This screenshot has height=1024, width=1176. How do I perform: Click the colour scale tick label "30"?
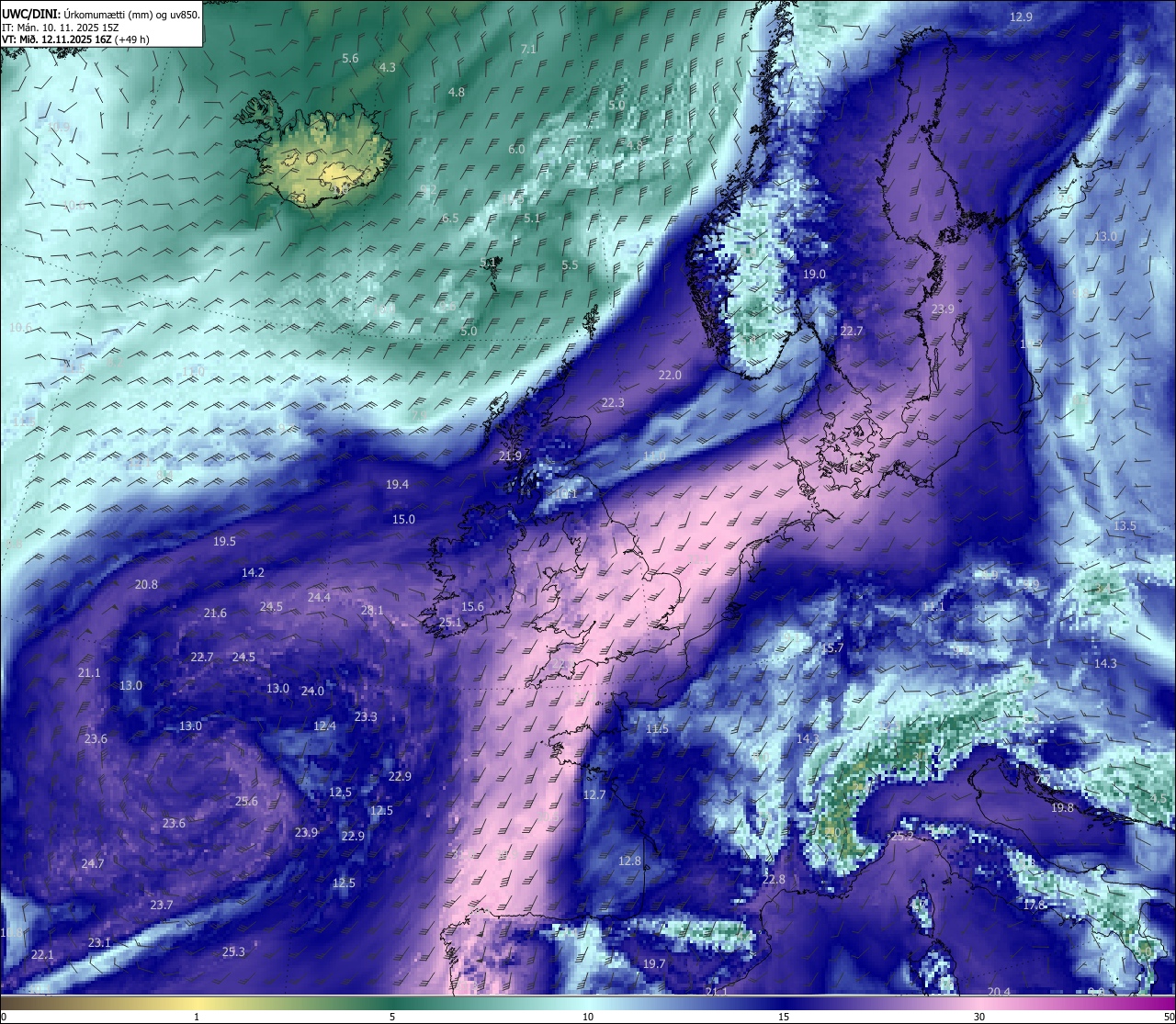point(979,1017)
